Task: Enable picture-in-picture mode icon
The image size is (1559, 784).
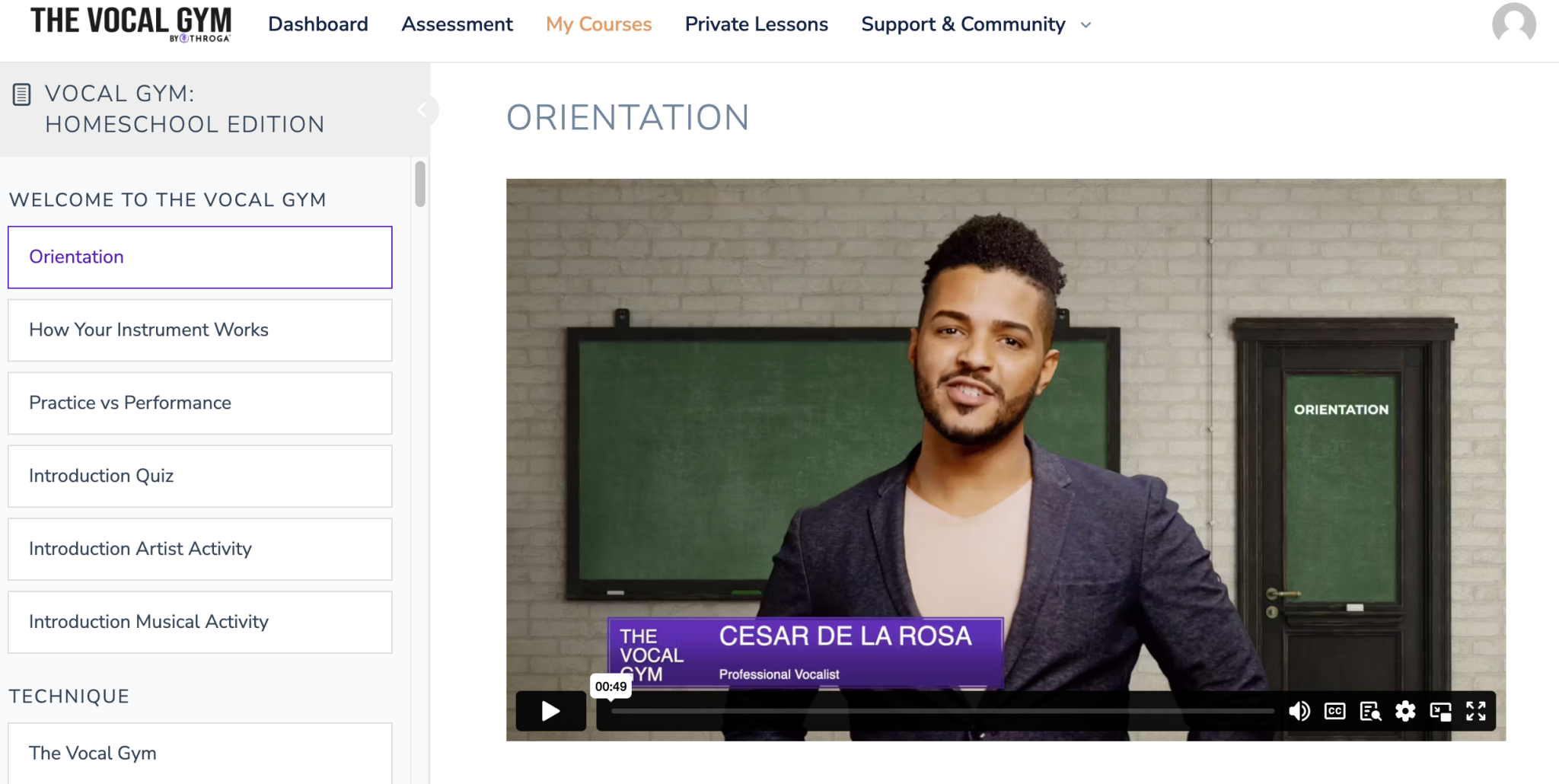Action: (x=1440, y=711)
